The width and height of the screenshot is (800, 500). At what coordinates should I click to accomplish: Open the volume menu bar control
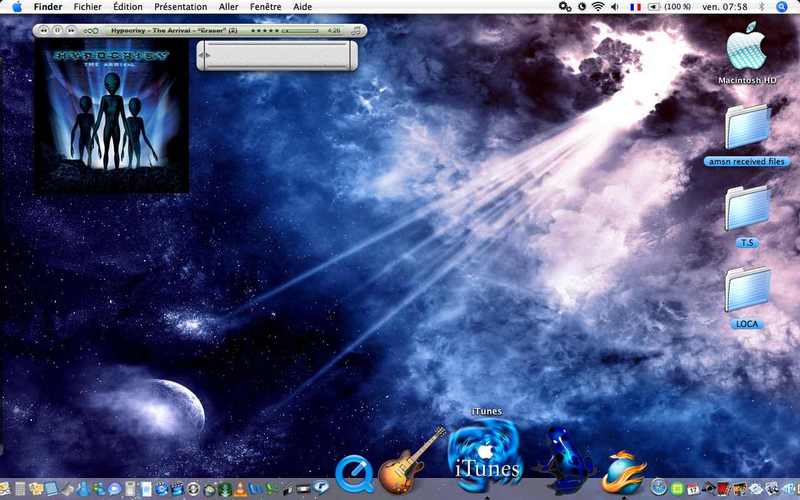(x=615, y=7)
